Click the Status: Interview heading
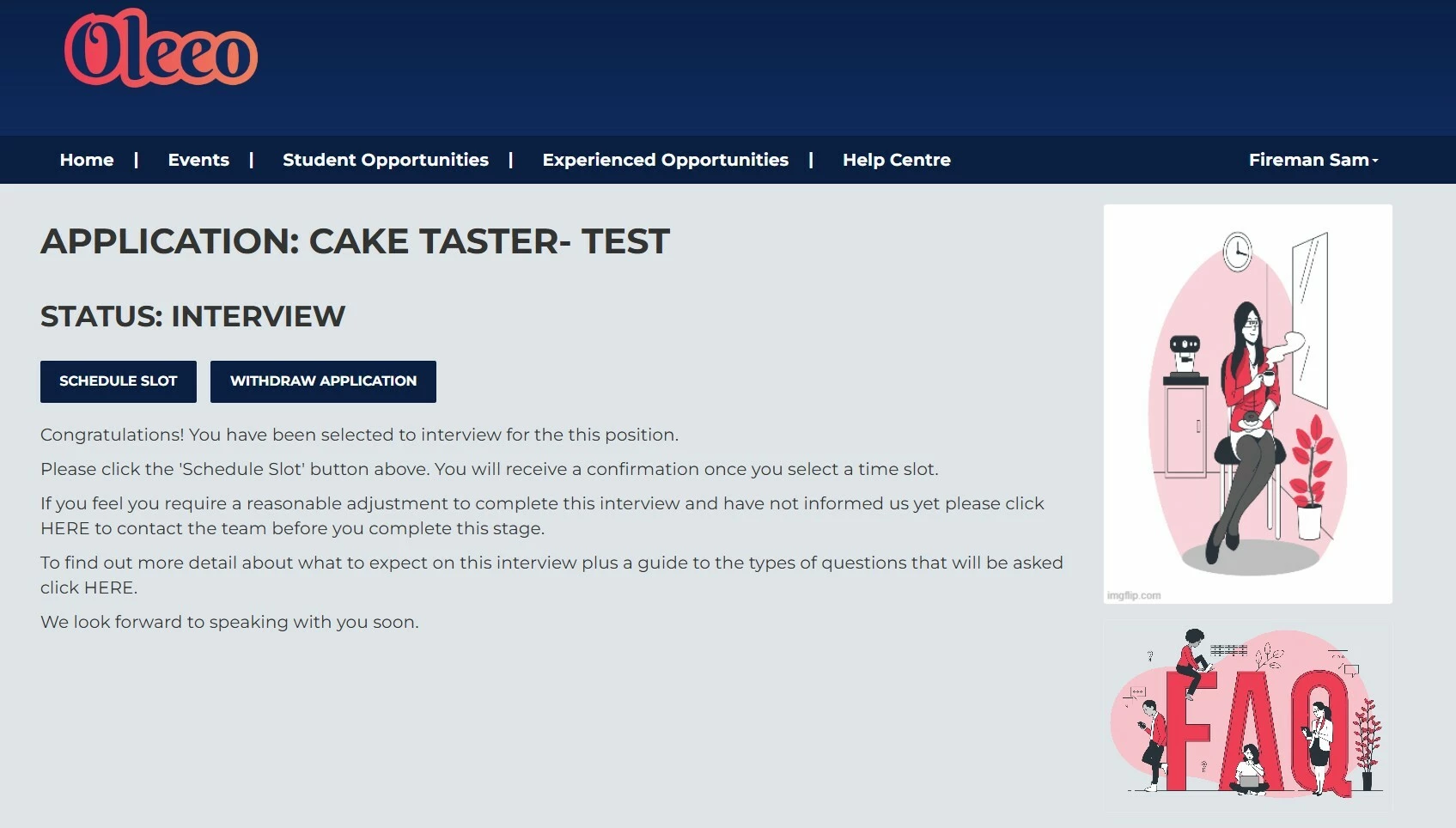The width and height of the screenshot is (1456, 828). (x=192, y=316)
